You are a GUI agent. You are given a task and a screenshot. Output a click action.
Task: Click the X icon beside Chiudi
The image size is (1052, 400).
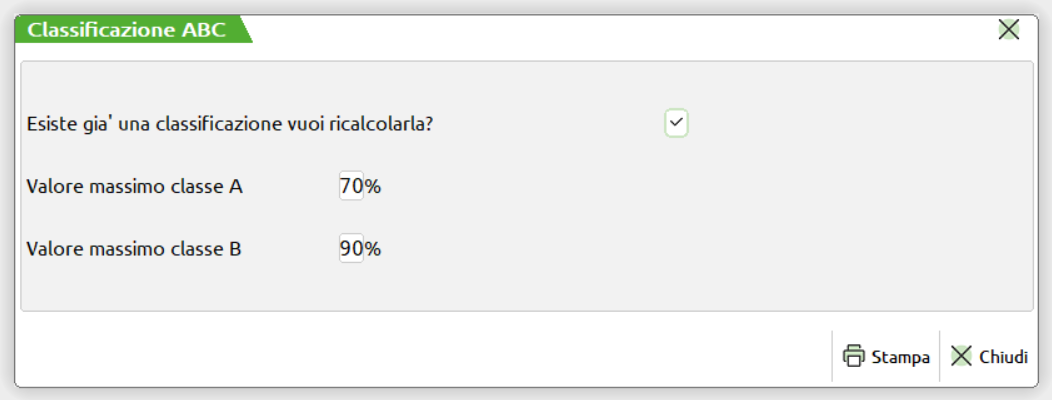(961, 356)
